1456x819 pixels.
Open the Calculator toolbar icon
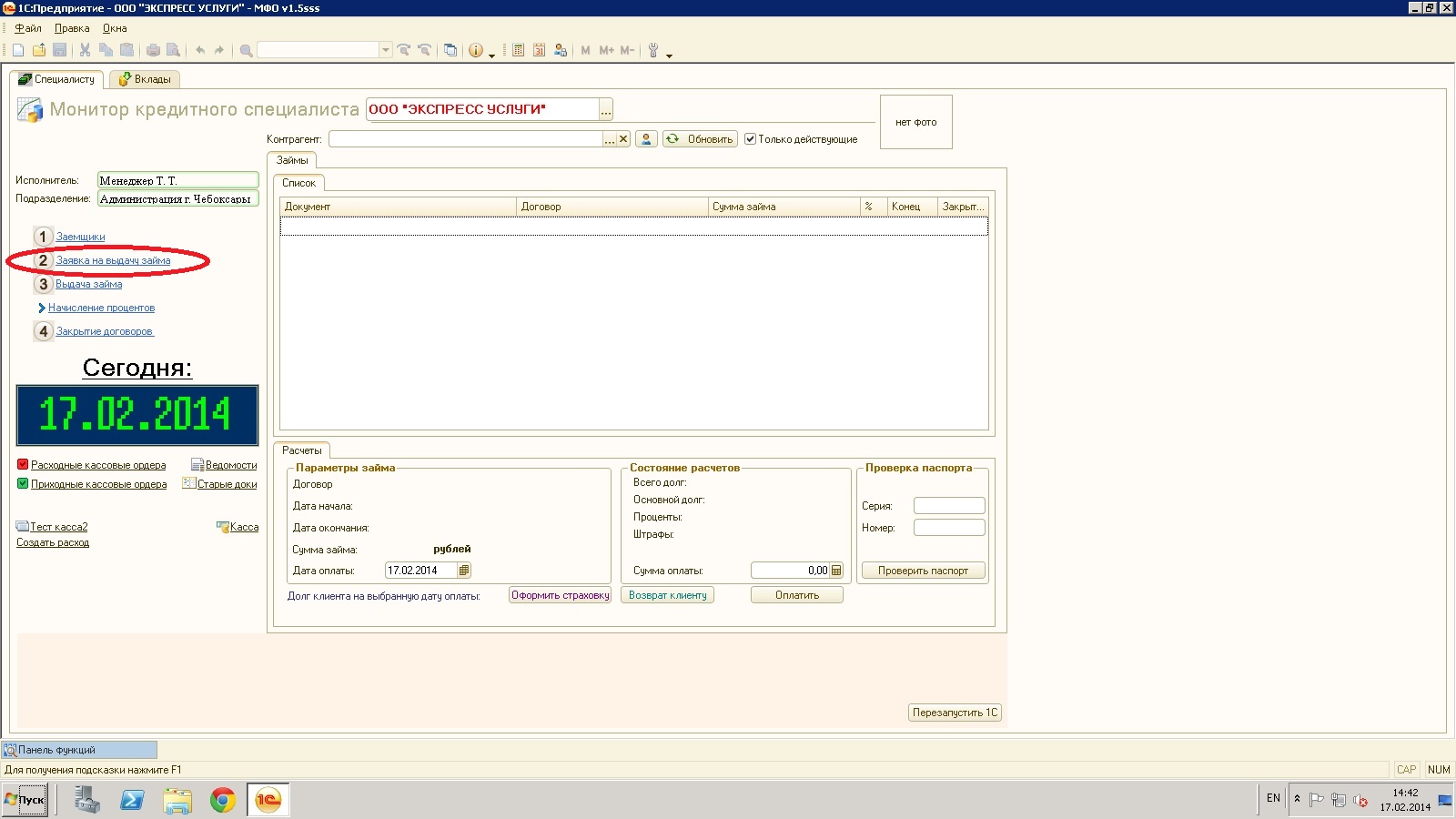[x=518, y=50]
